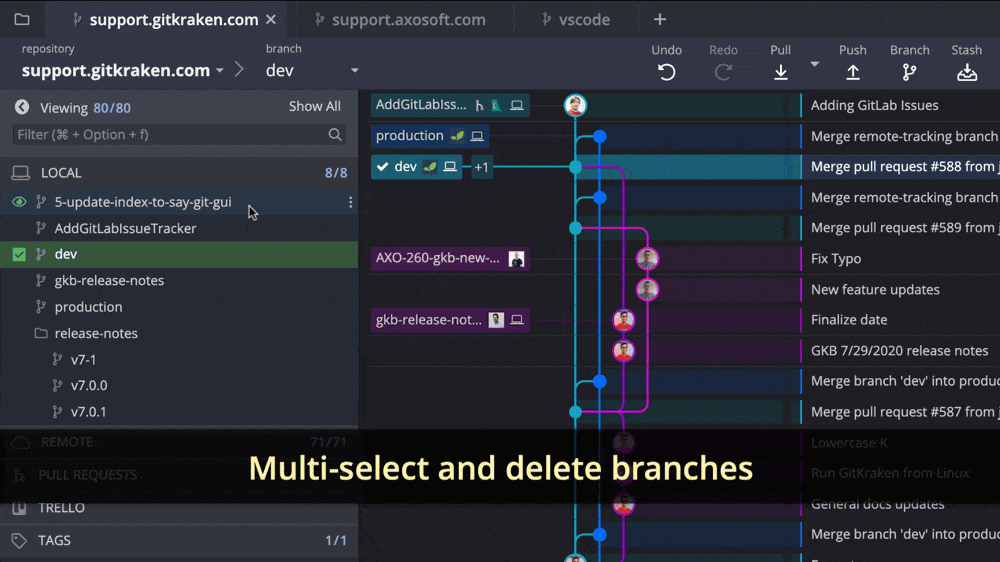
Task: Select commit 'Merge pull request #588'
Action: [905, 166]
